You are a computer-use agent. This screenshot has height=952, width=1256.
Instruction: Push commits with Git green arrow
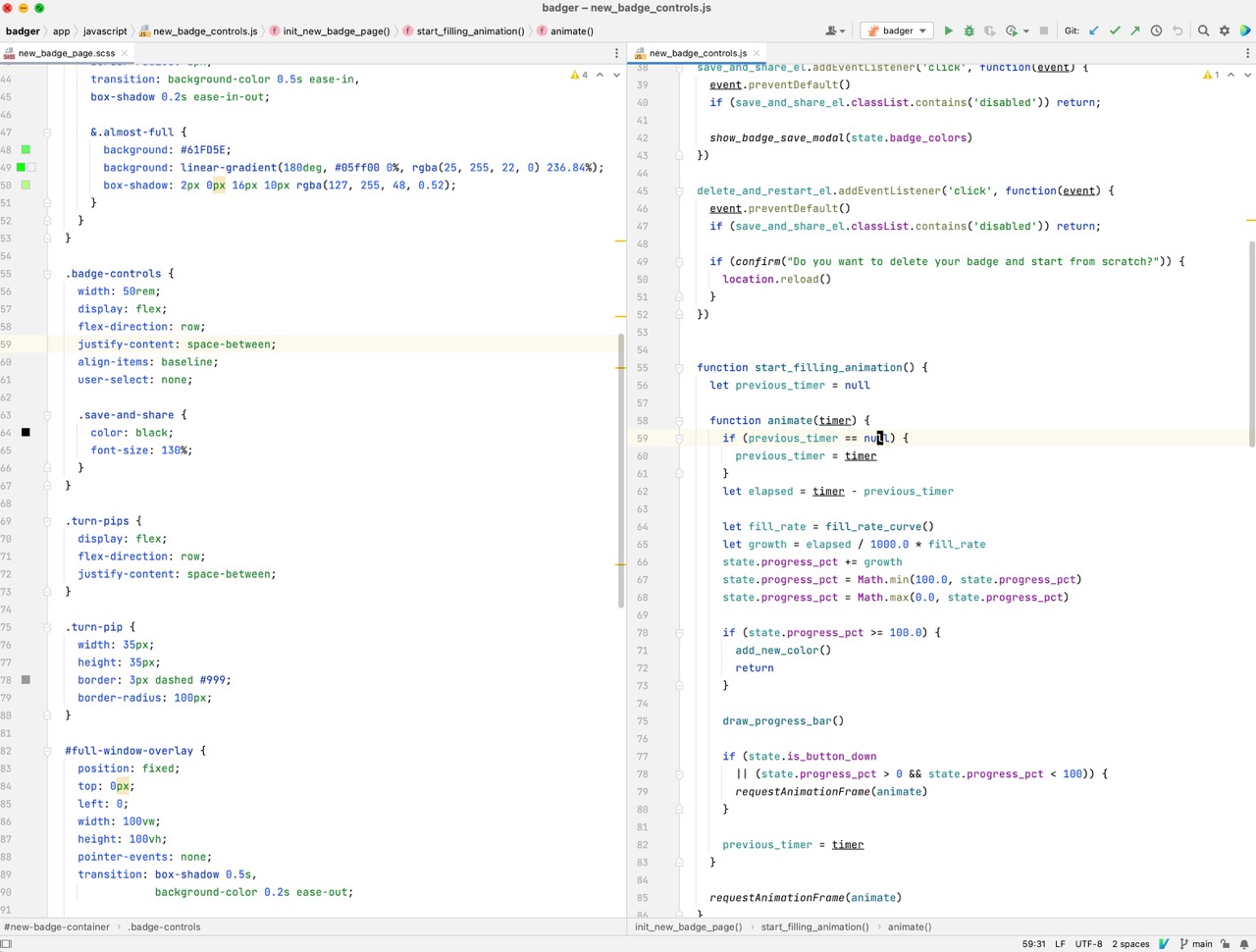point(1135,30)
